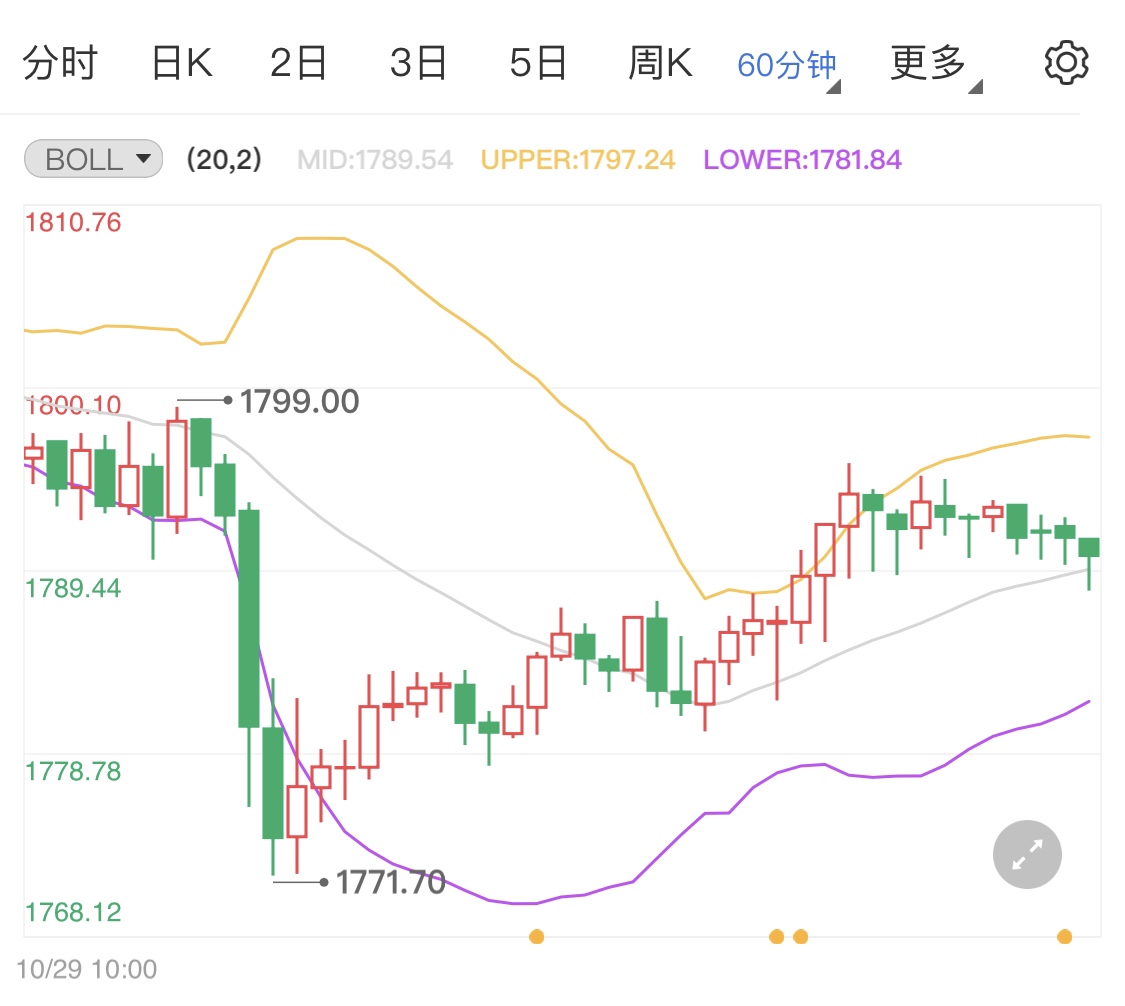Switch to 周K tab

[660, 63]
